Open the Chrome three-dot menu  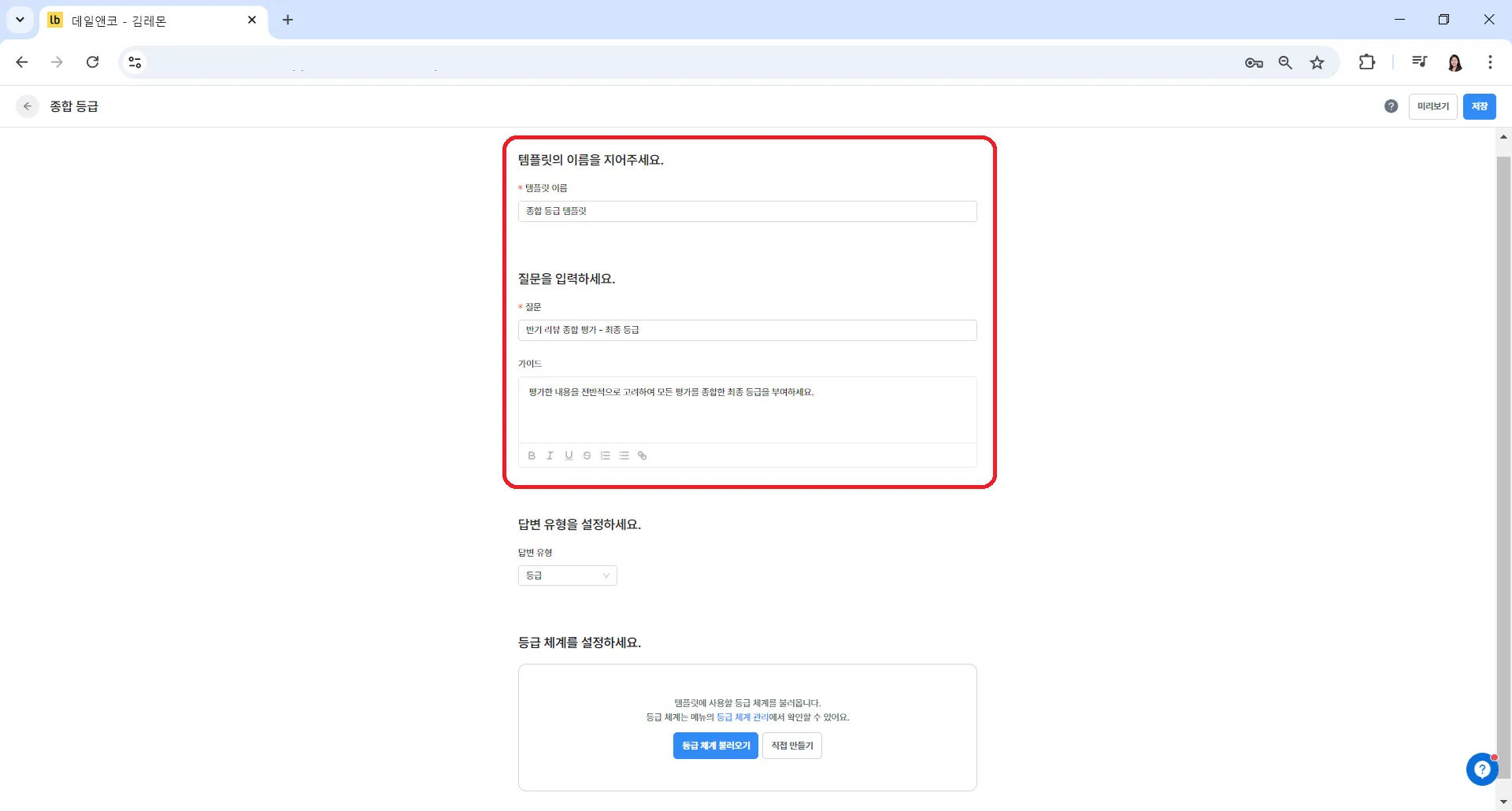click(x=1490, y=62)
